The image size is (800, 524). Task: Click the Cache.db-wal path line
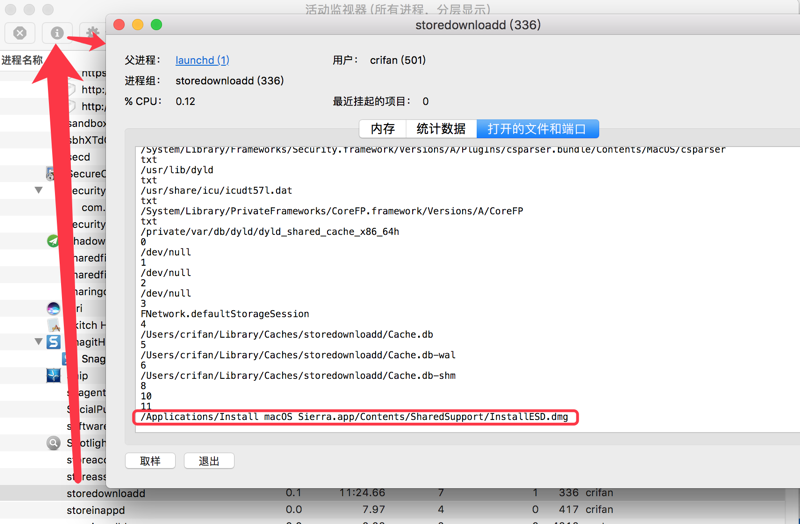click(x=298, y=355)
